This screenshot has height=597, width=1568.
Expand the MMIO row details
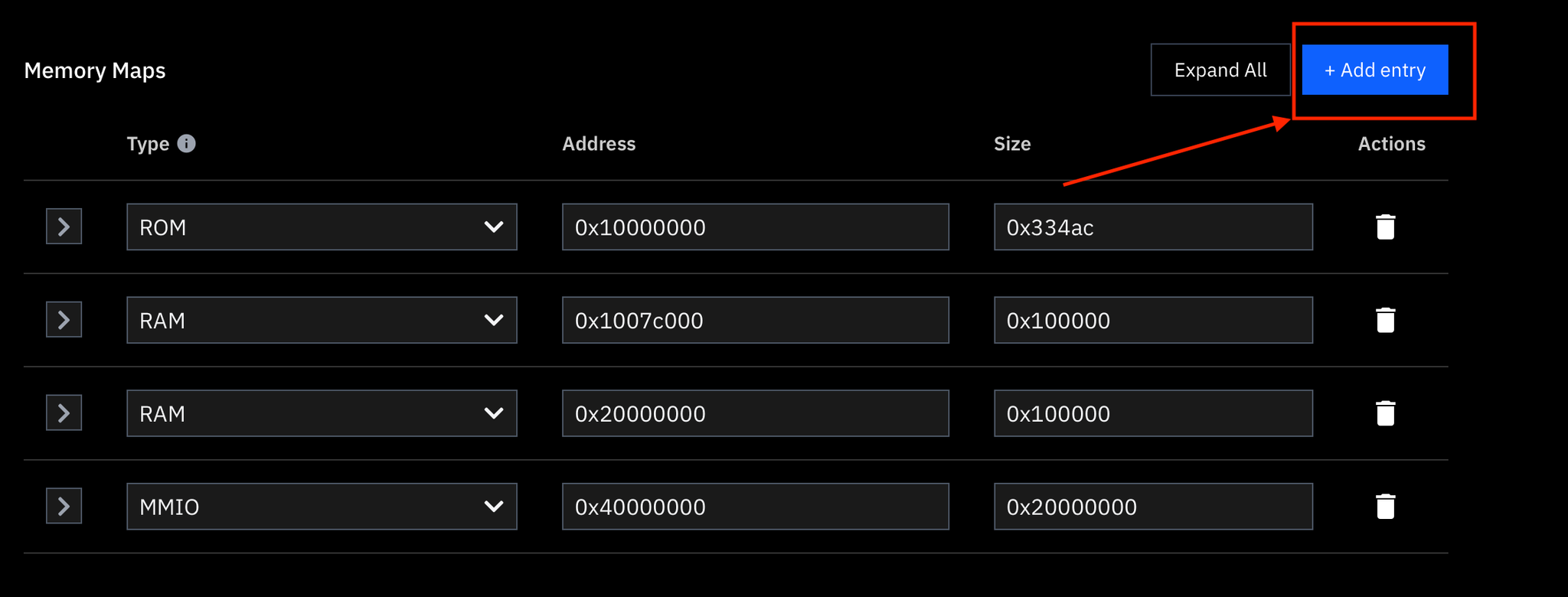tap(64, 506)
